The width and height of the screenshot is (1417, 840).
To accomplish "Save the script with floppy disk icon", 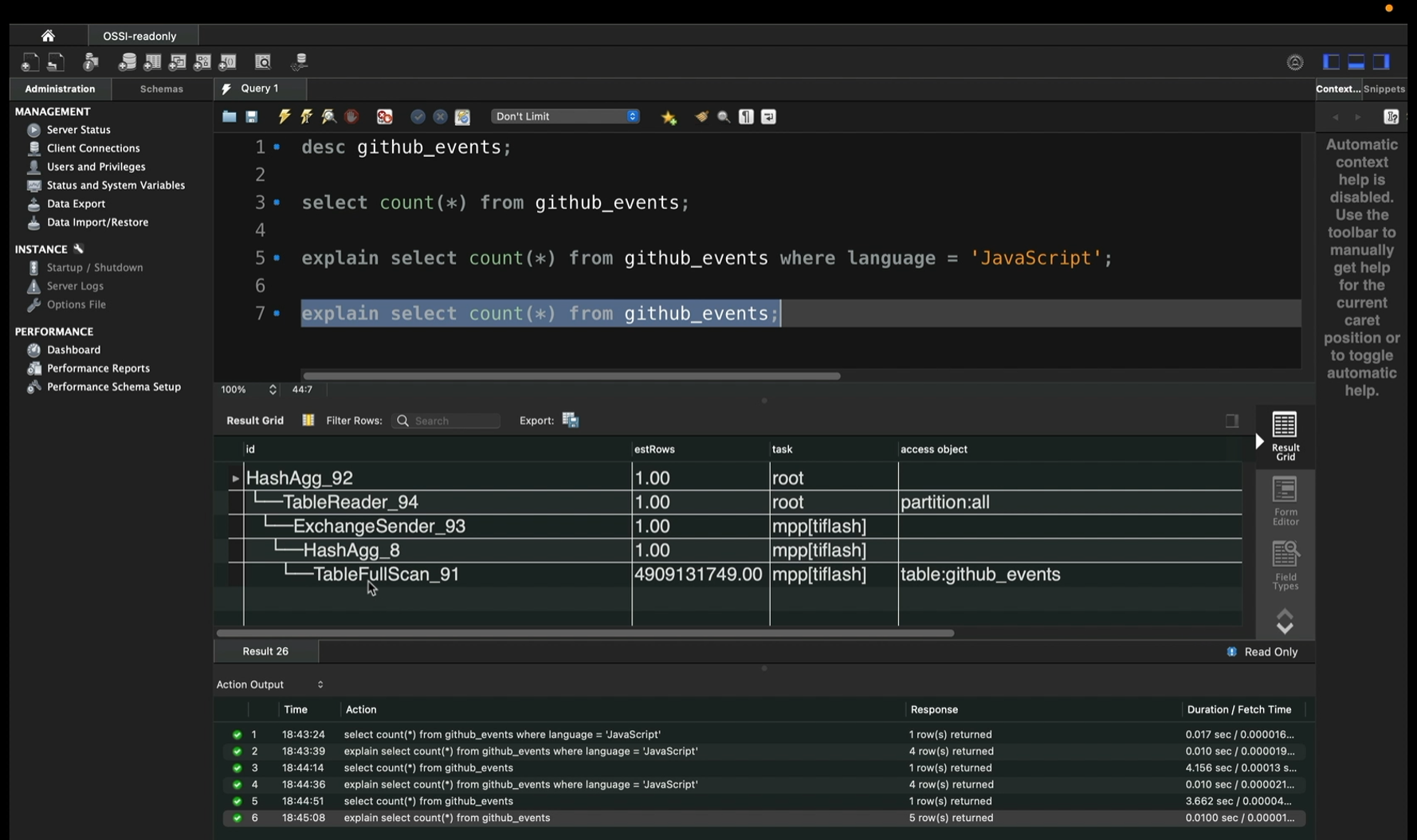I will point(252,117).
